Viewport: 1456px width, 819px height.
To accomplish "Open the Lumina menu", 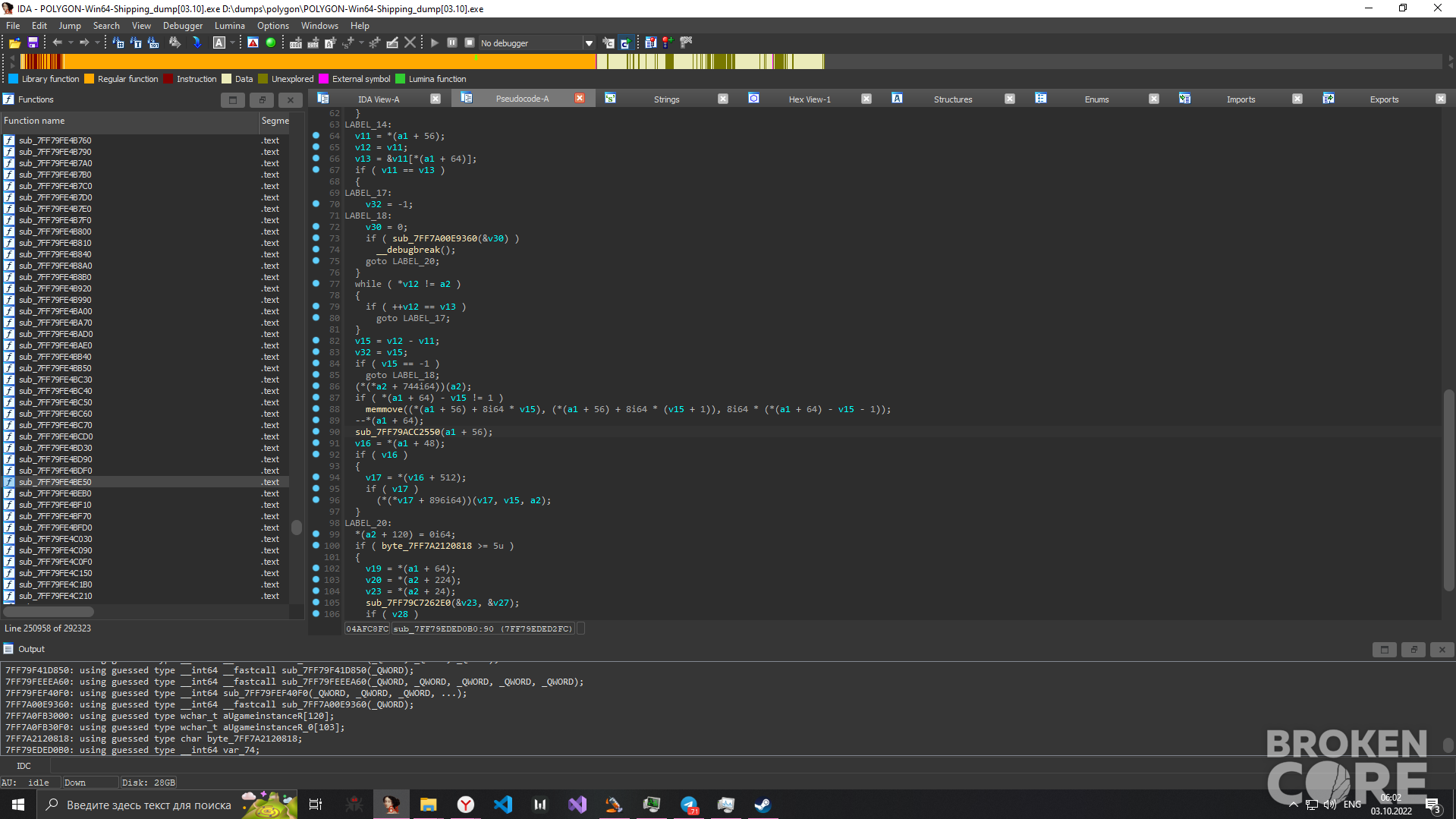I will tap(230, 26).
